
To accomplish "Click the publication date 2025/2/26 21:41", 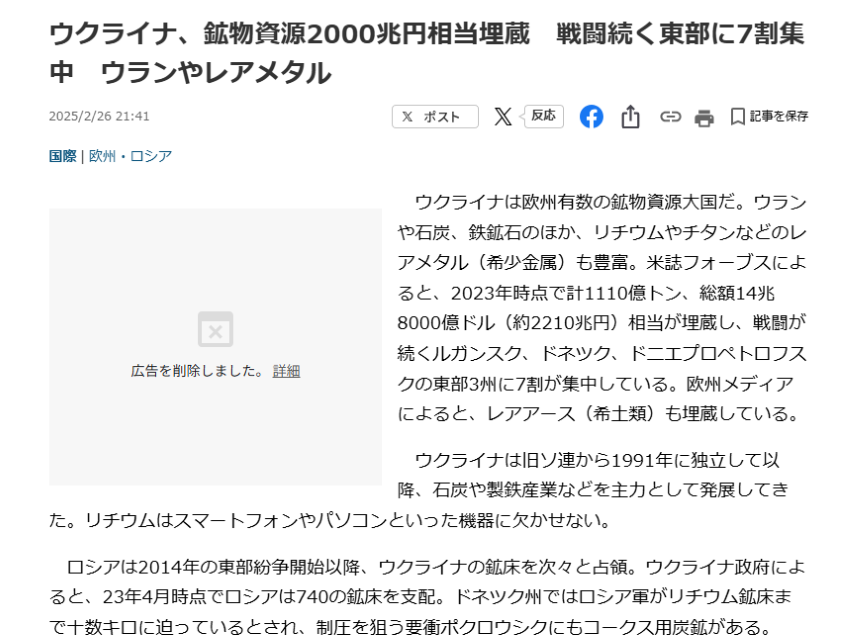I will [x=99, y=116].
